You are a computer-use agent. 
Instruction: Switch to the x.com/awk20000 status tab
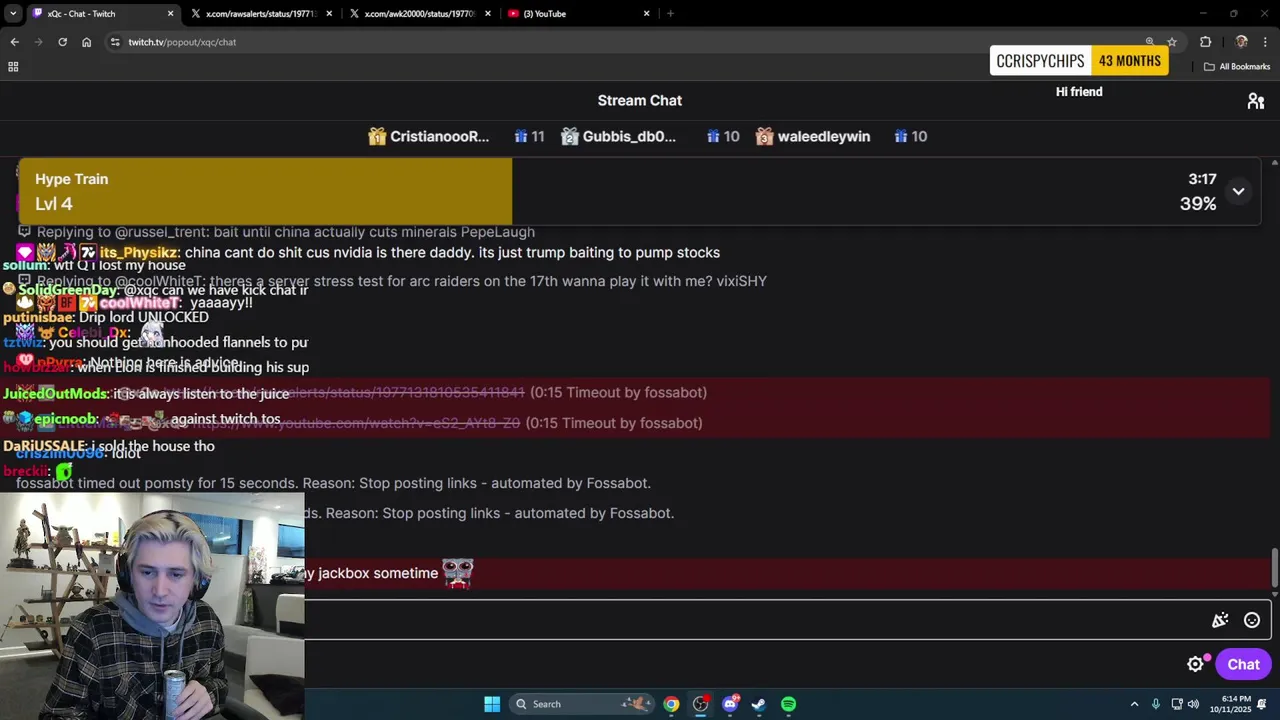[x=418, y=14]
